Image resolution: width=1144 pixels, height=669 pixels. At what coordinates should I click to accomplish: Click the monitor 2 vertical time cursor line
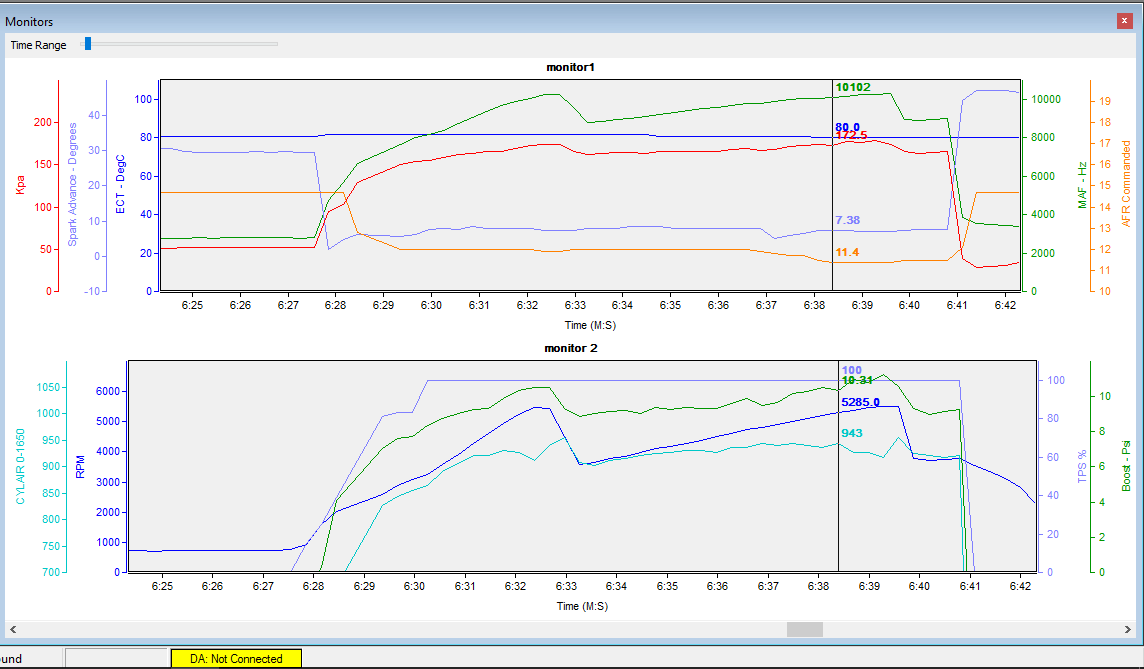tap(838, 466)
